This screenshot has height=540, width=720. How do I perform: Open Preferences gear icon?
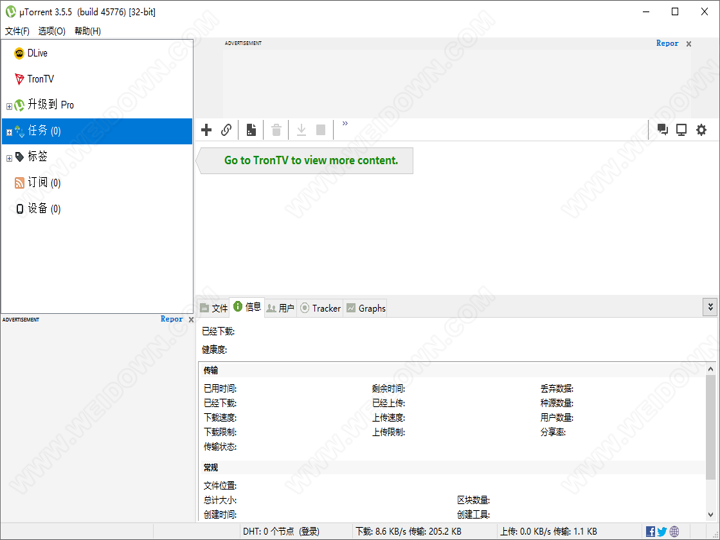point(701,130)
